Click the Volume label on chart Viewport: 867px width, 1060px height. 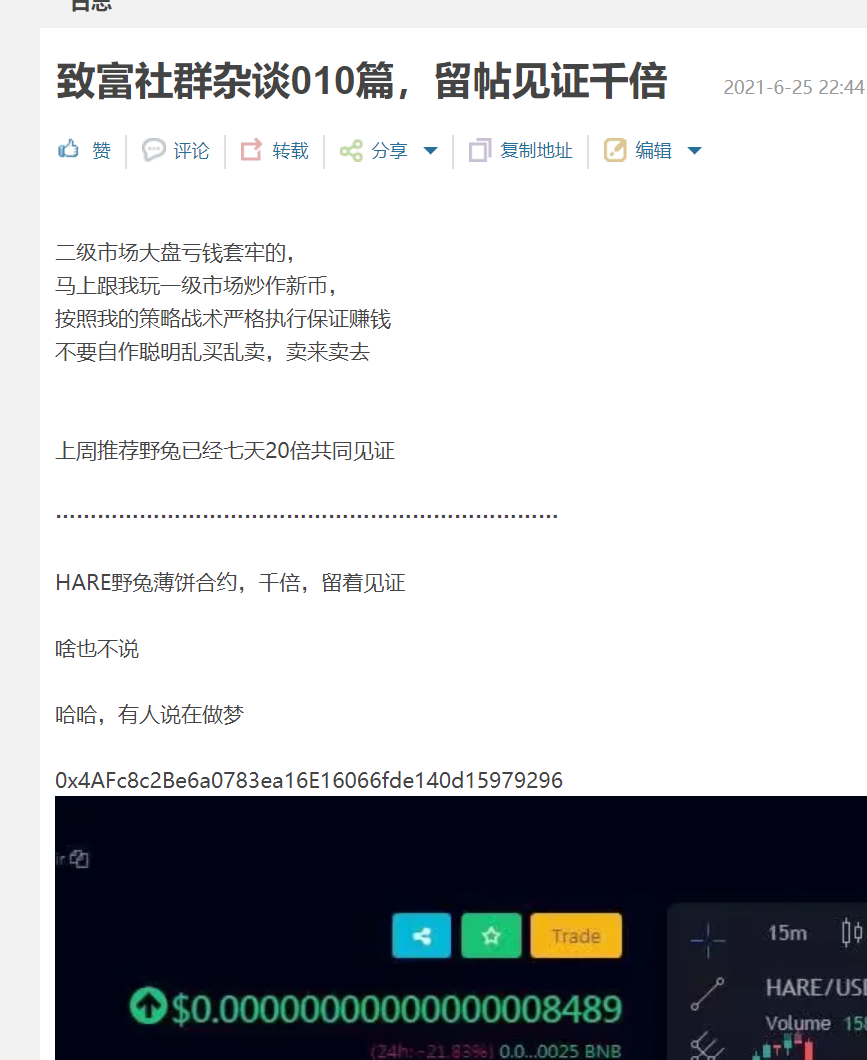point(798,1023)
